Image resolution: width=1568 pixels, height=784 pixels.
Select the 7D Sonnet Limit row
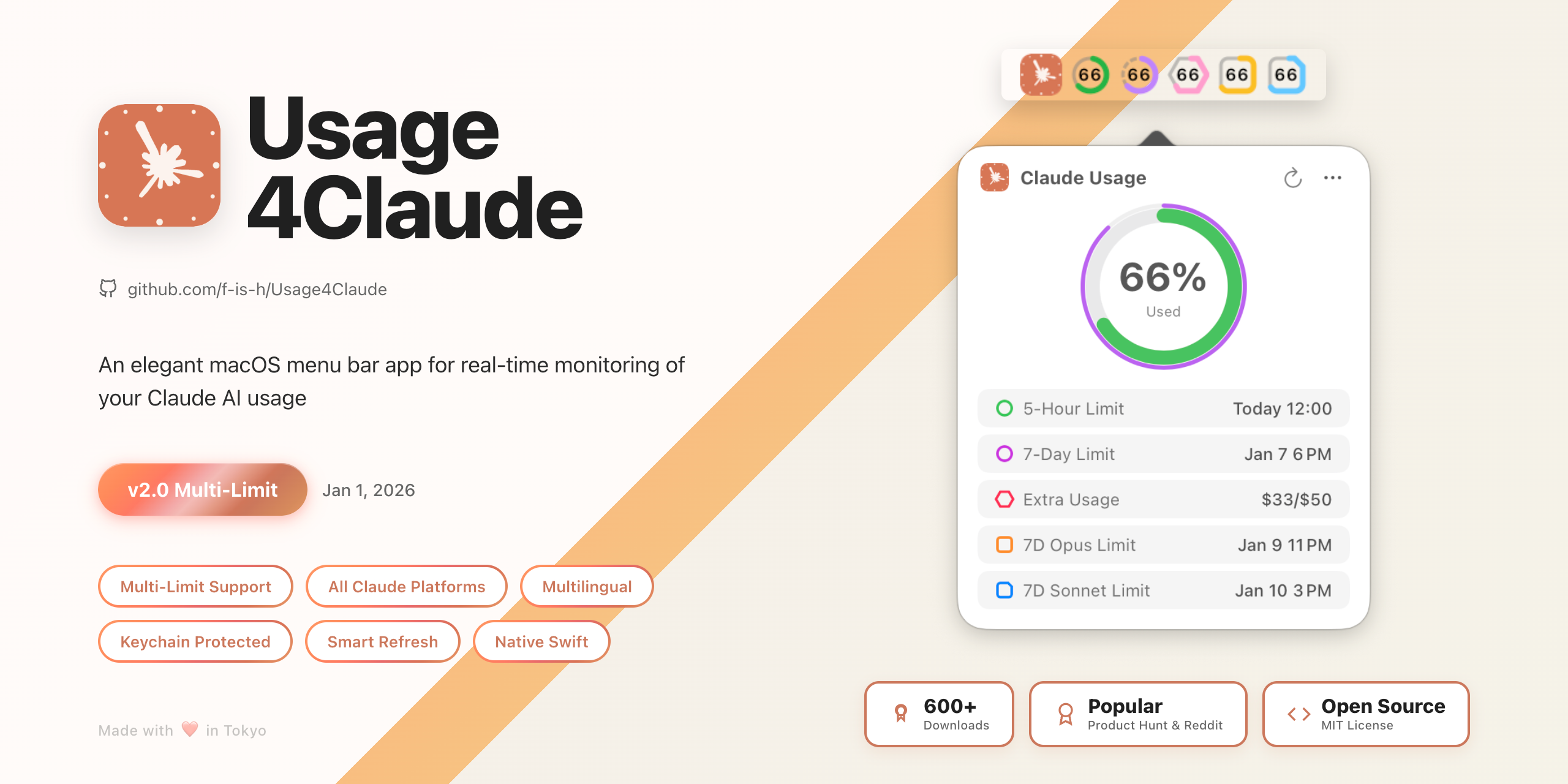(x=1163, y=590)
